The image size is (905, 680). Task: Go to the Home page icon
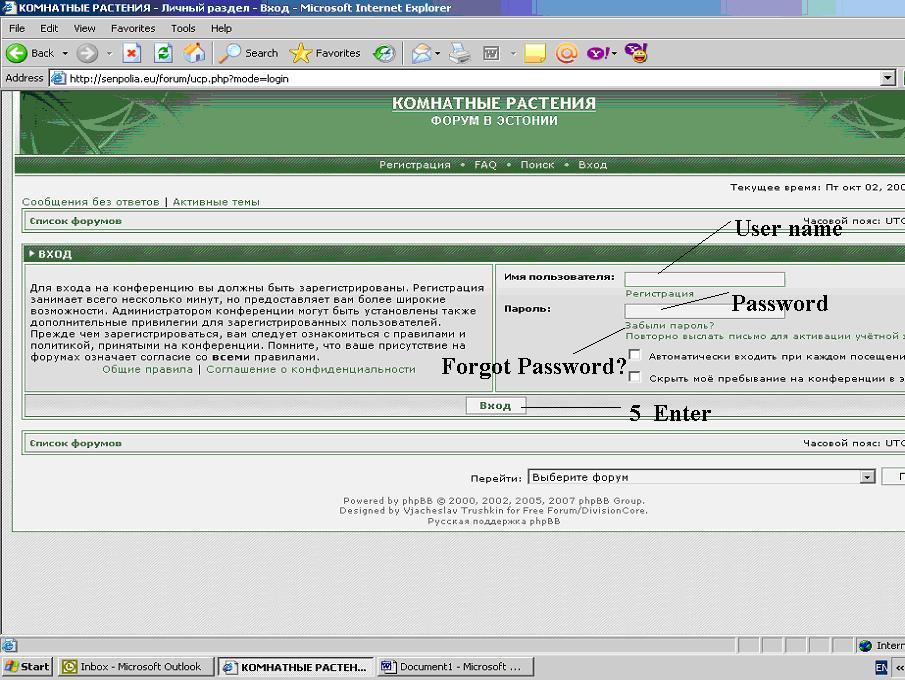click(194, 53)
